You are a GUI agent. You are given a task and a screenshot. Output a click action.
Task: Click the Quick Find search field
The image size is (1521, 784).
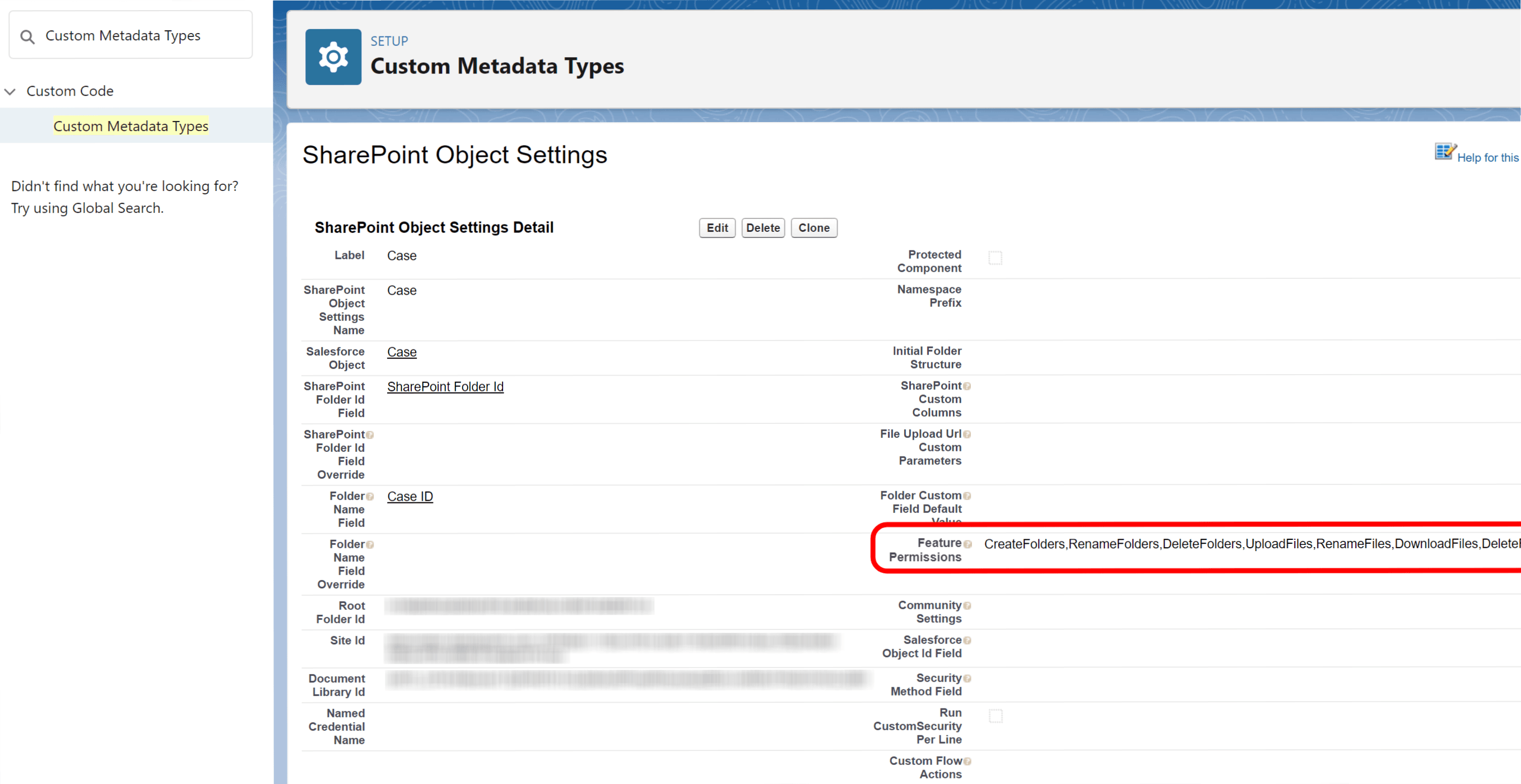click(142, 35)
